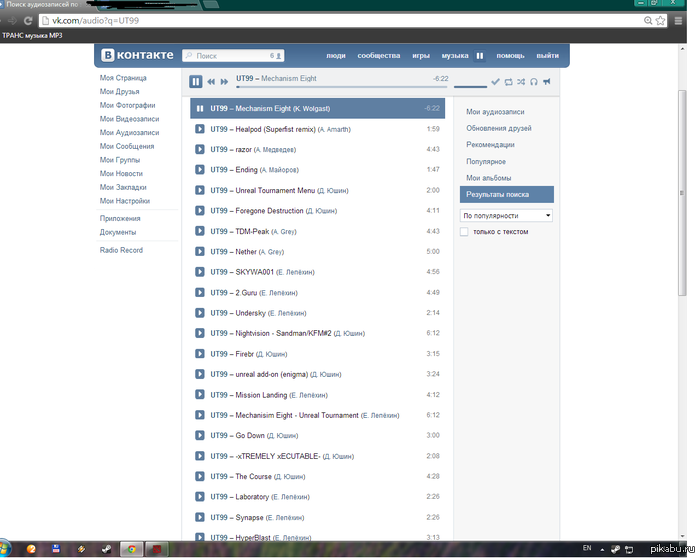Screen dimensions: 700x560
Task: Open the 'Radio Record' sidebar link
Action: 121,250
